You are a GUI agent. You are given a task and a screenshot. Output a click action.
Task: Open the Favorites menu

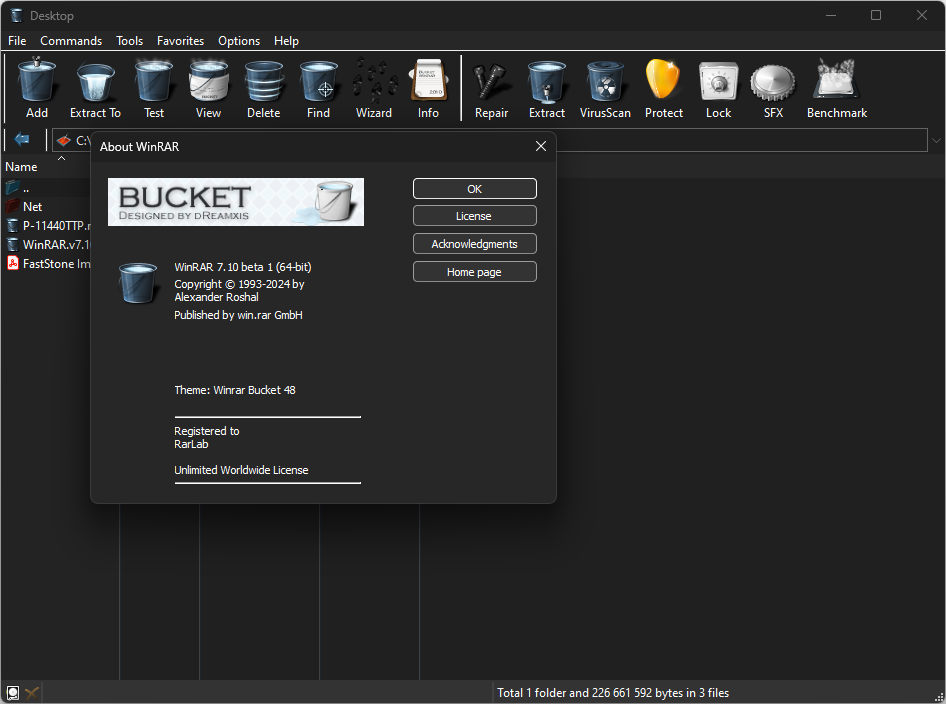click(180, 40)
